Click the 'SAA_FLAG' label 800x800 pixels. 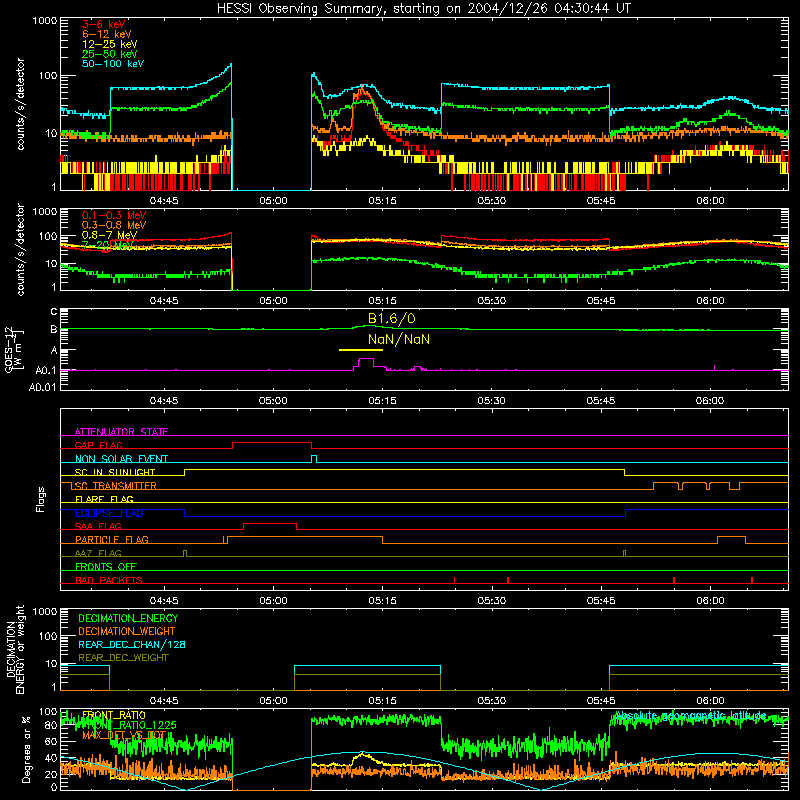tap(98, 526)
